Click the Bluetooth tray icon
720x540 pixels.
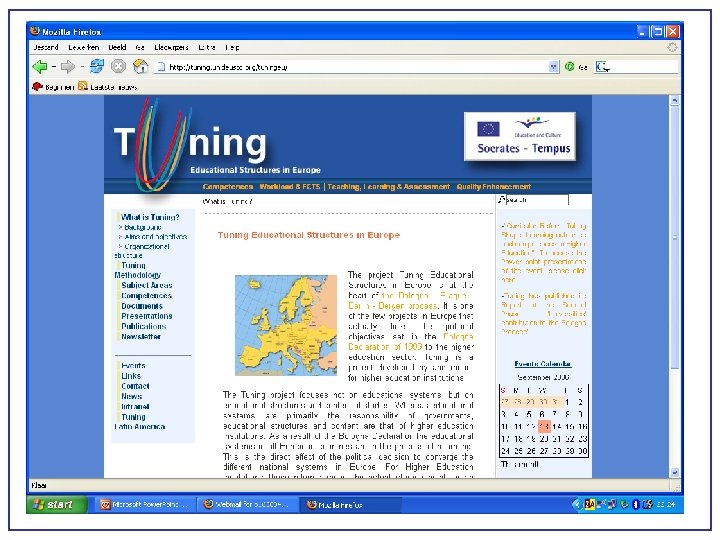pos(636,505)
